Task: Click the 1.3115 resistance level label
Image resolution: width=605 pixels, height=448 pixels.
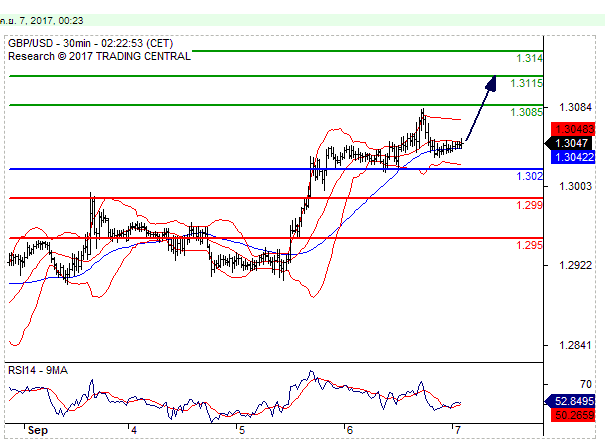Action: 526,83
